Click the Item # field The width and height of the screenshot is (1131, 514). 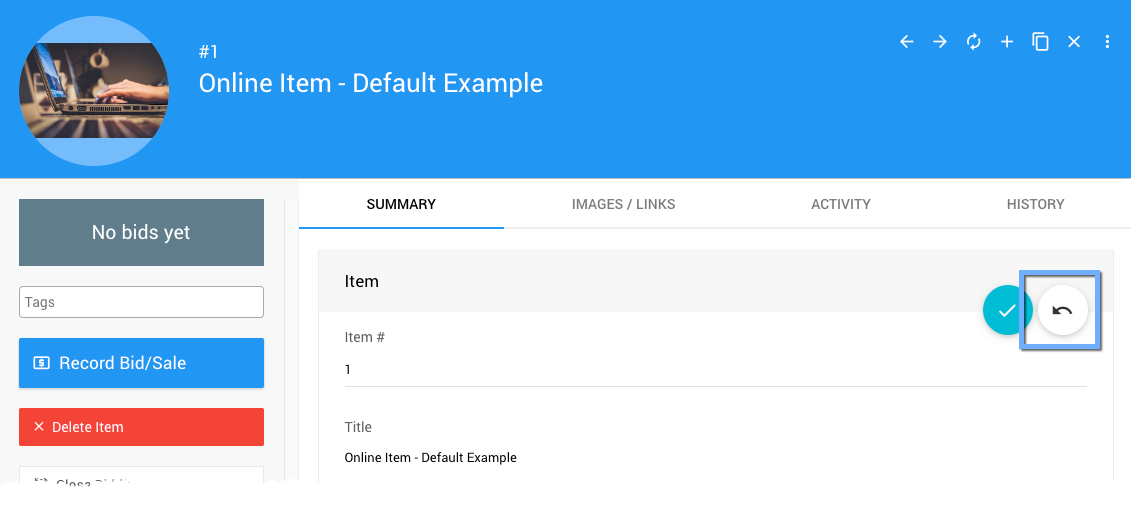[x=715, y=370]
